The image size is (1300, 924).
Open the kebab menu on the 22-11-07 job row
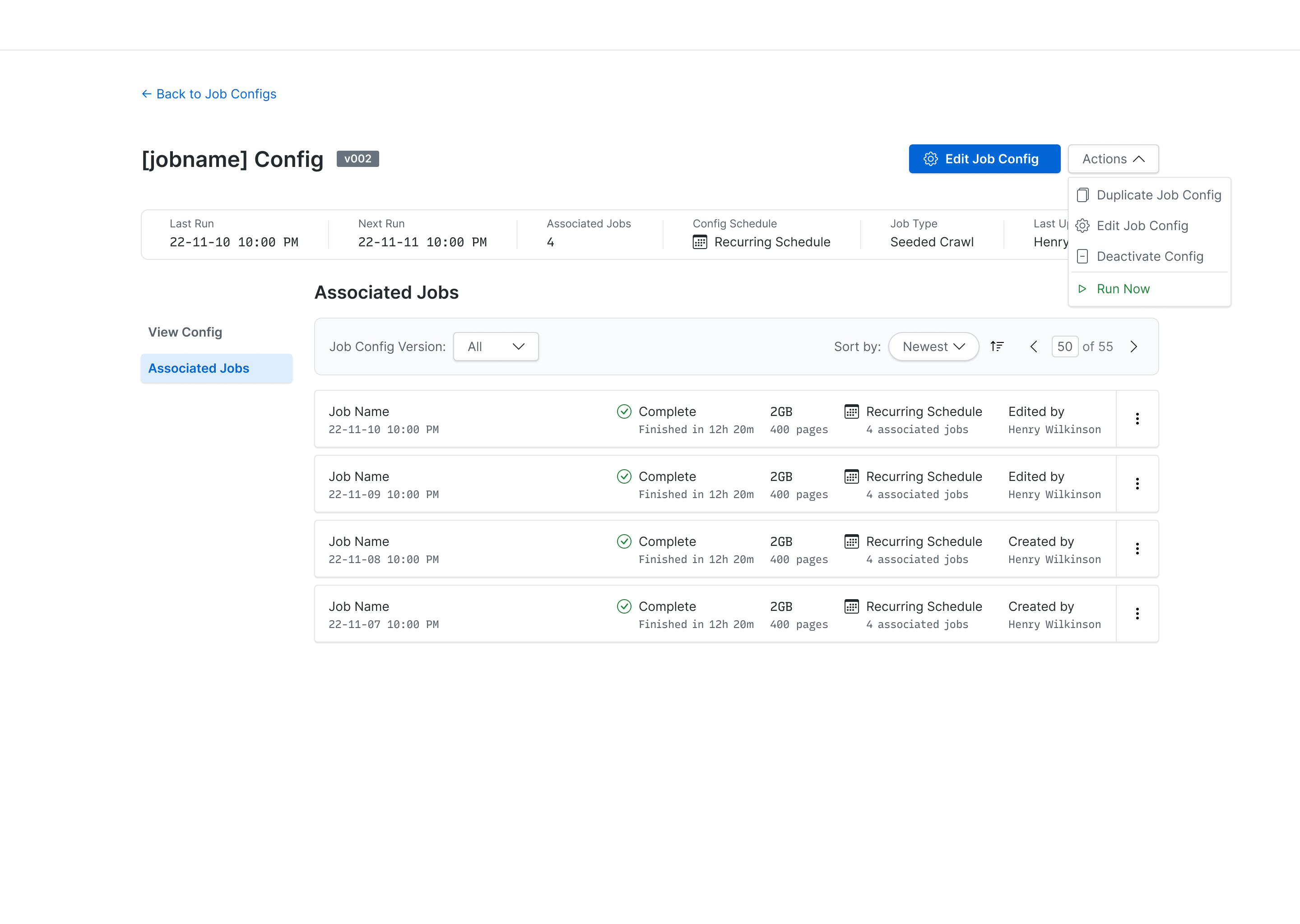[x=1137, y=613]
